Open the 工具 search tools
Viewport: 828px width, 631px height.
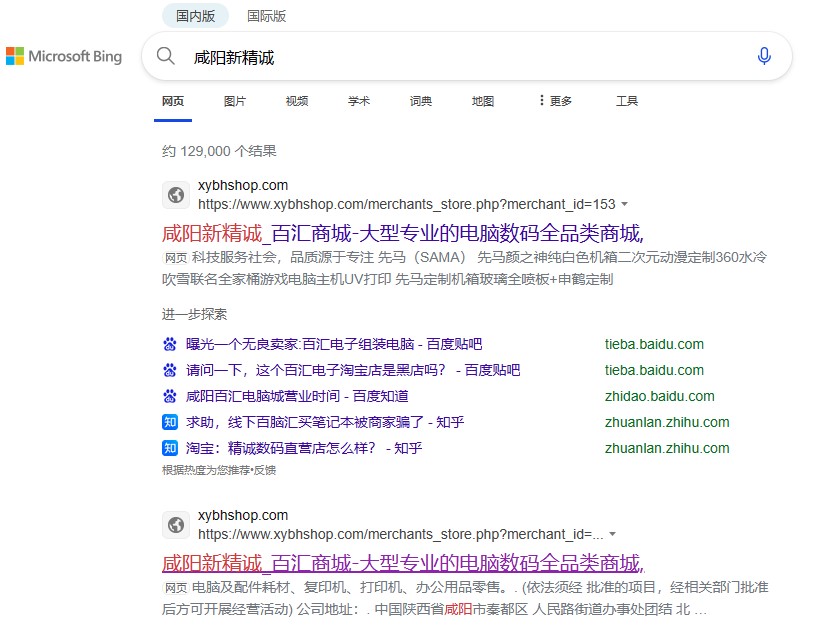click(627, 101)
